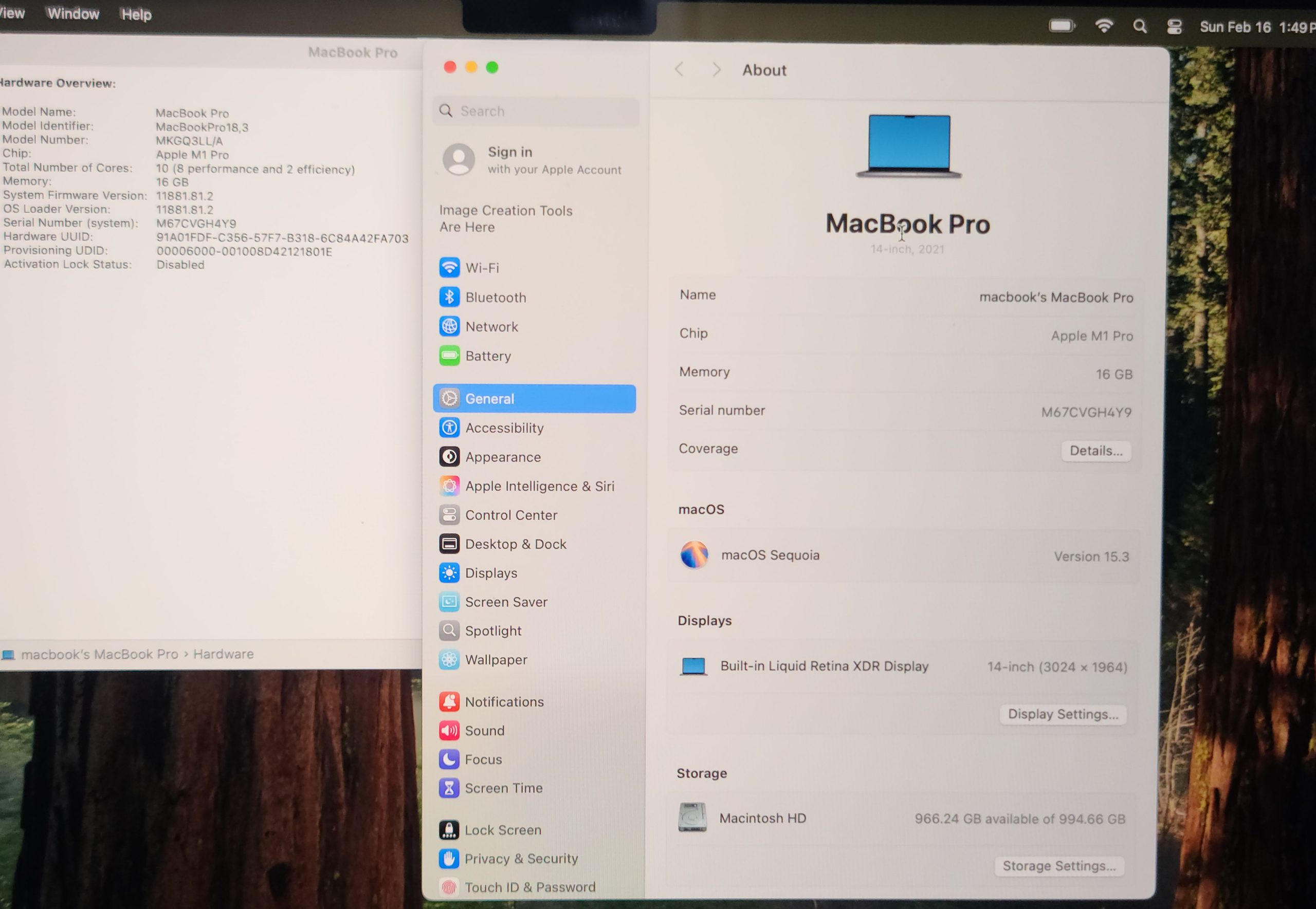Click the Storage Settings button

pyautogui.click(x=1058, y=866)
